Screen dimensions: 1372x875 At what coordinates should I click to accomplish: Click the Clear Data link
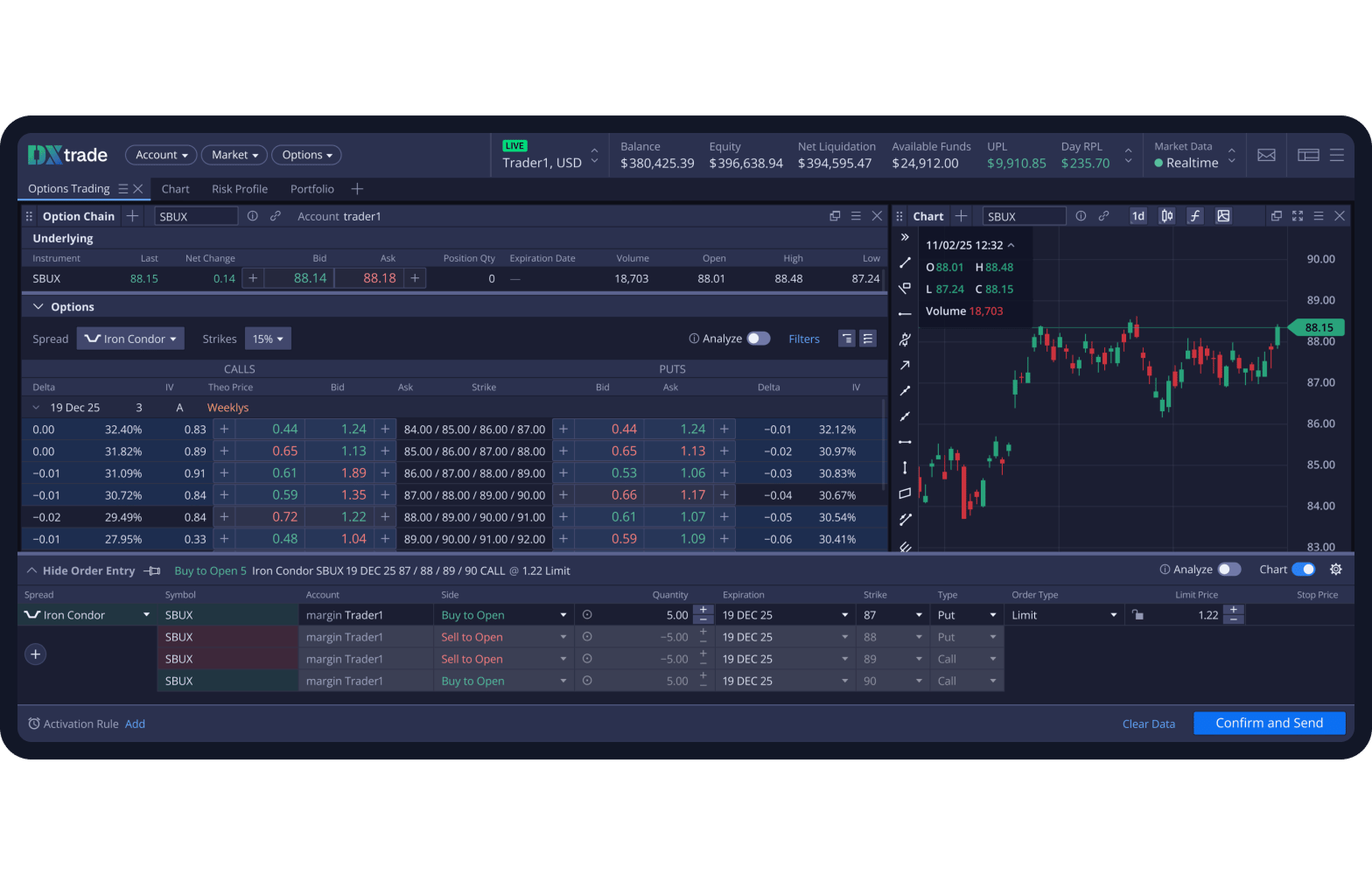click(1149, 724)
